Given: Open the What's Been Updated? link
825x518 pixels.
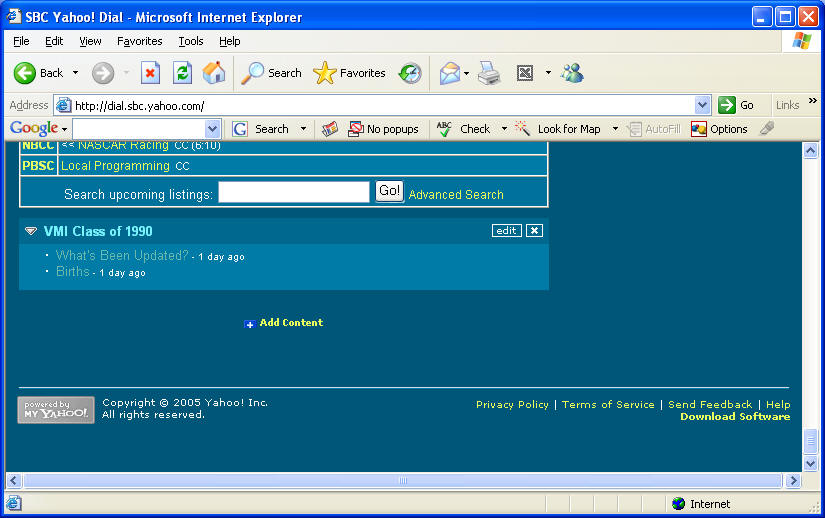Looking at the screenshot, I should [122, 256].
